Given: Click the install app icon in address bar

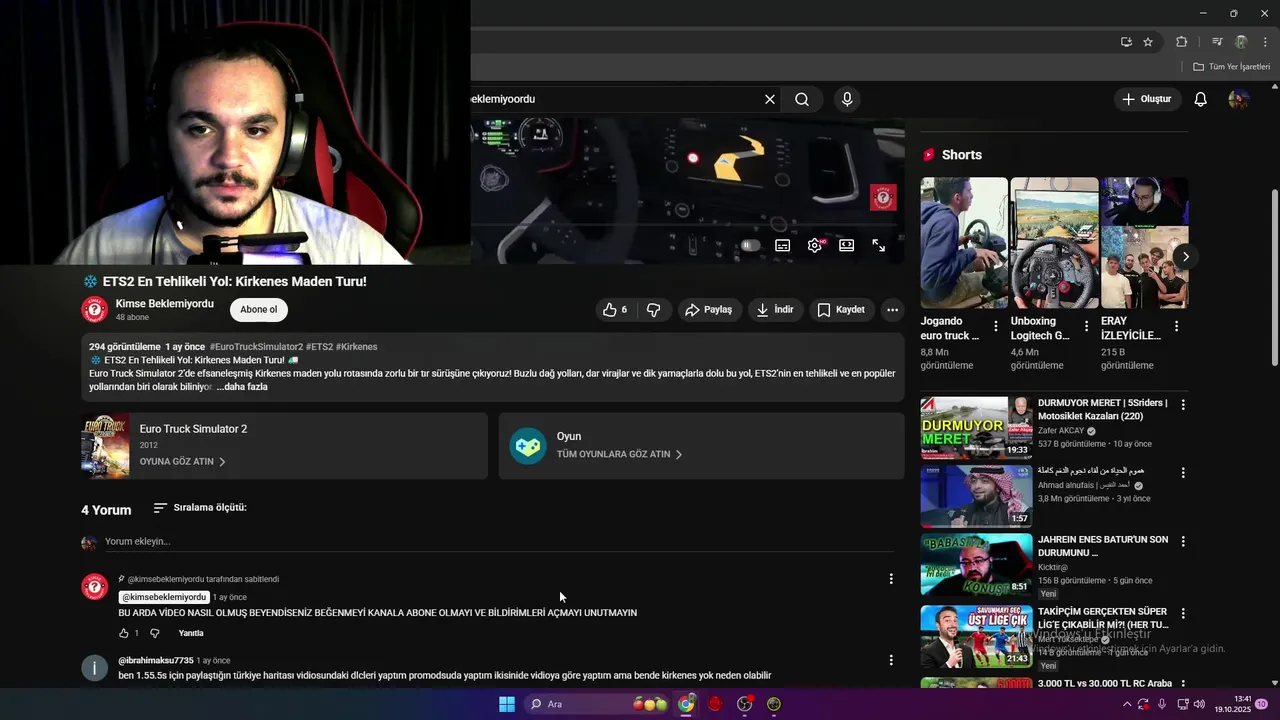Looking at the screenshot, I should (x=1126, y=42).
